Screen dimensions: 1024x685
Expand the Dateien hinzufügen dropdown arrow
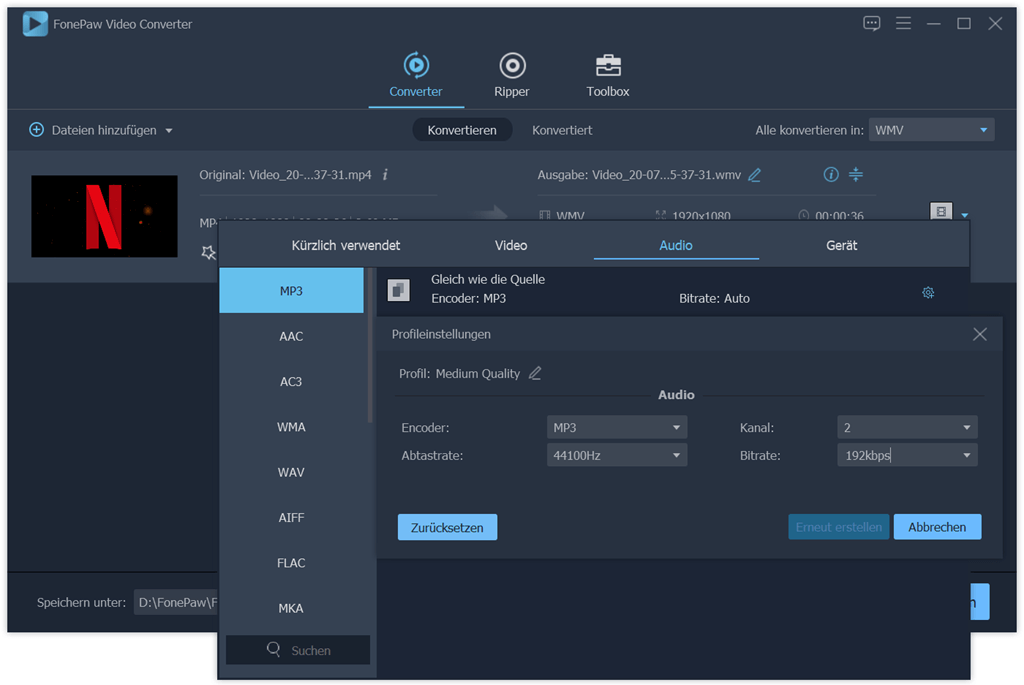coord(169,131)
